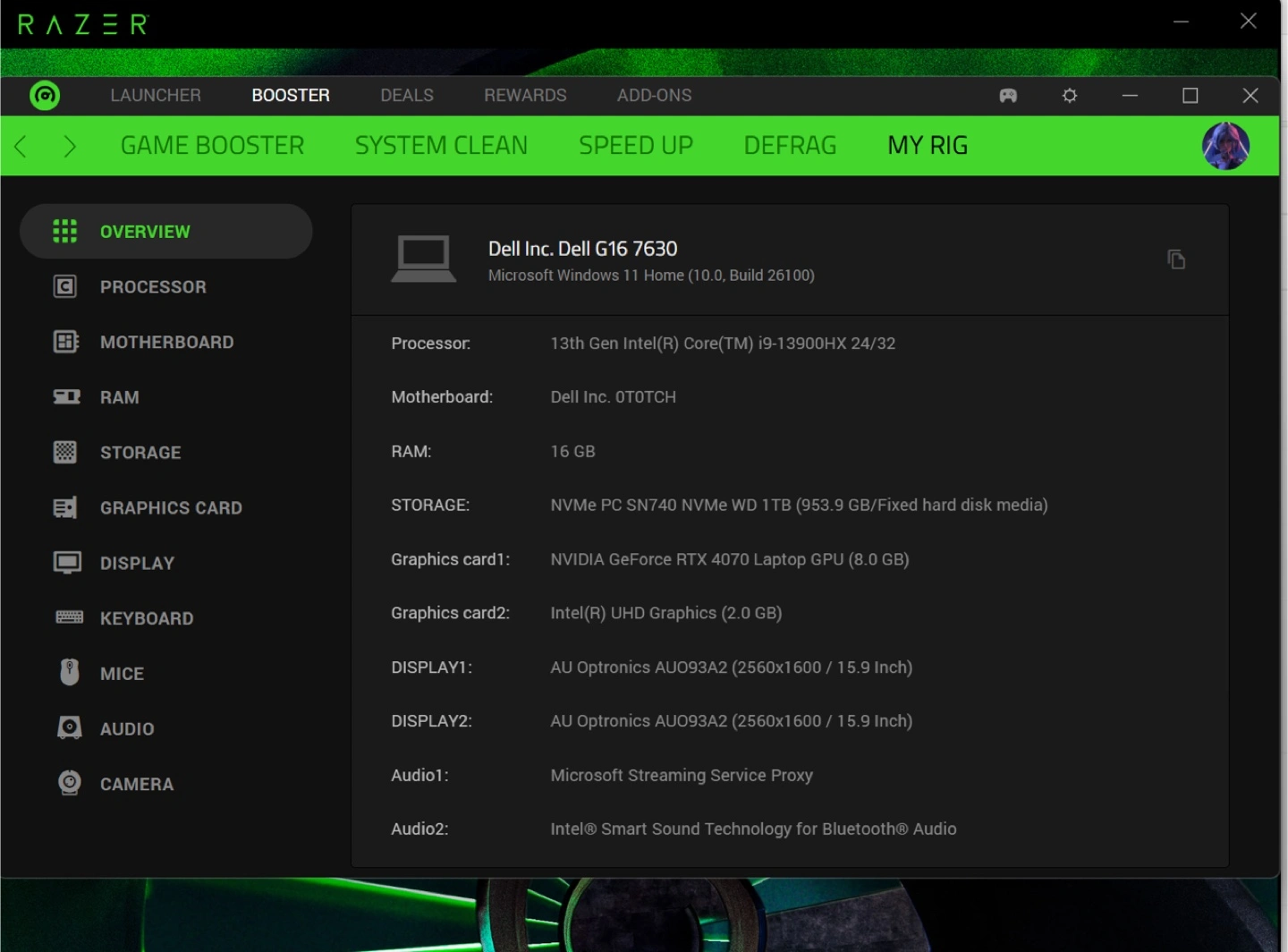The height and width of the screenshot is (952, 1288).
Task: Click the Mice mouse icon
Action: pyautogui.click(x=70, y=672)
